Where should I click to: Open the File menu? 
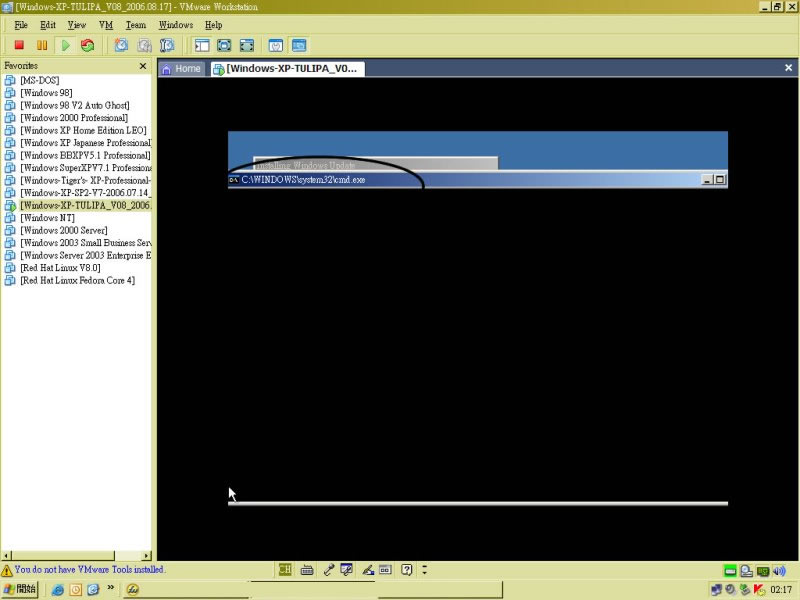coord(21,25)
